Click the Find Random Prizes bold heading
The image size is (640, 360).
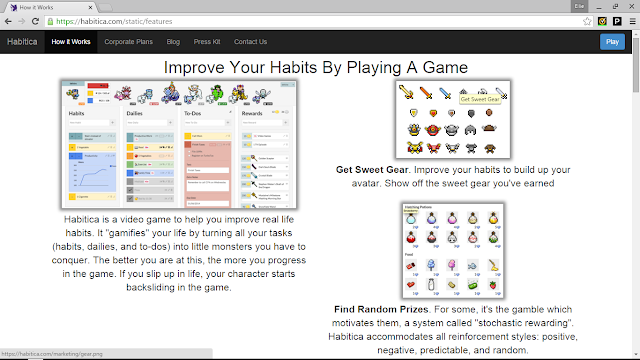(x=381, y=309)
